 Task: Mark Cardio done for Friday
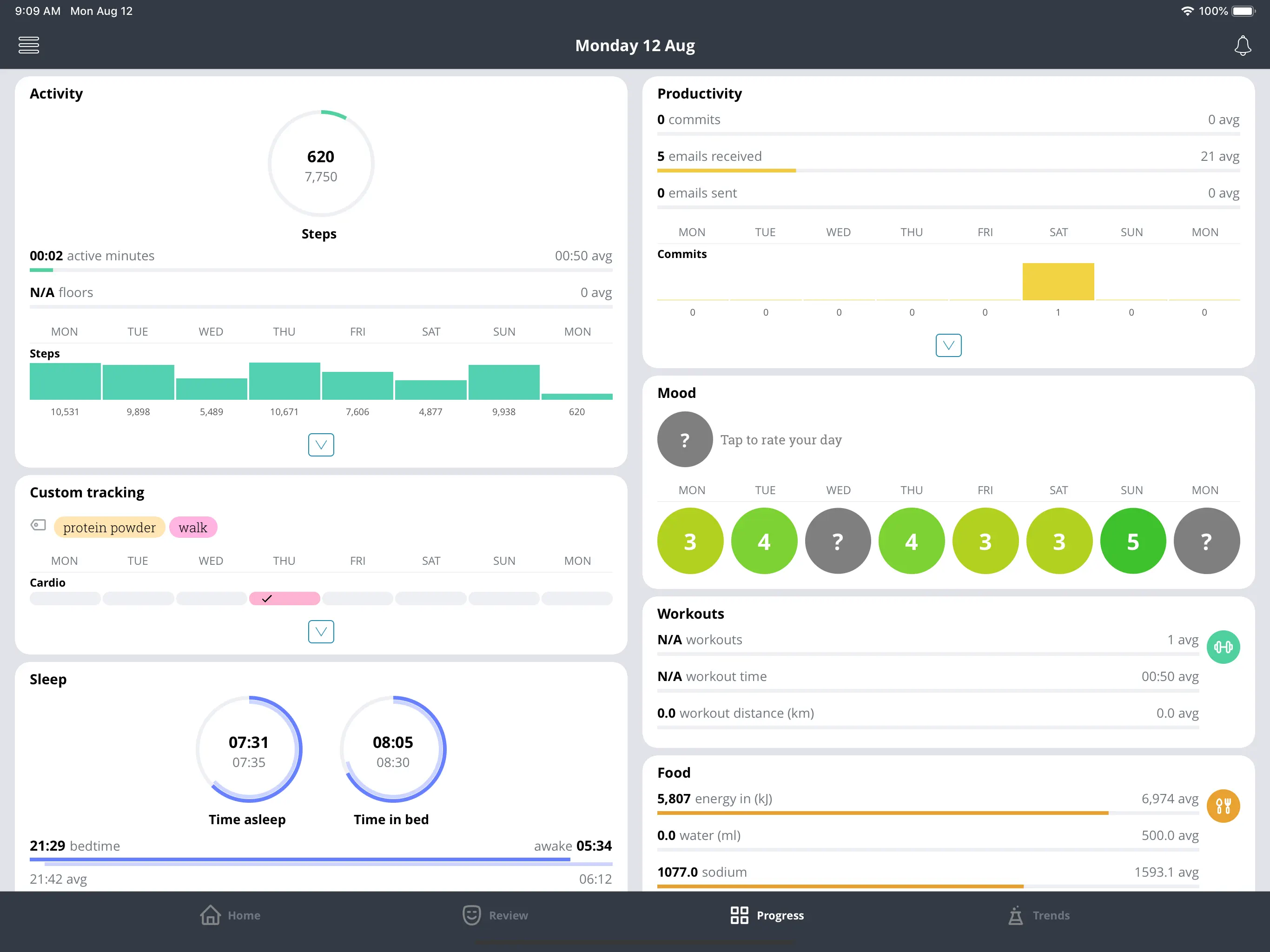[357, 598]
